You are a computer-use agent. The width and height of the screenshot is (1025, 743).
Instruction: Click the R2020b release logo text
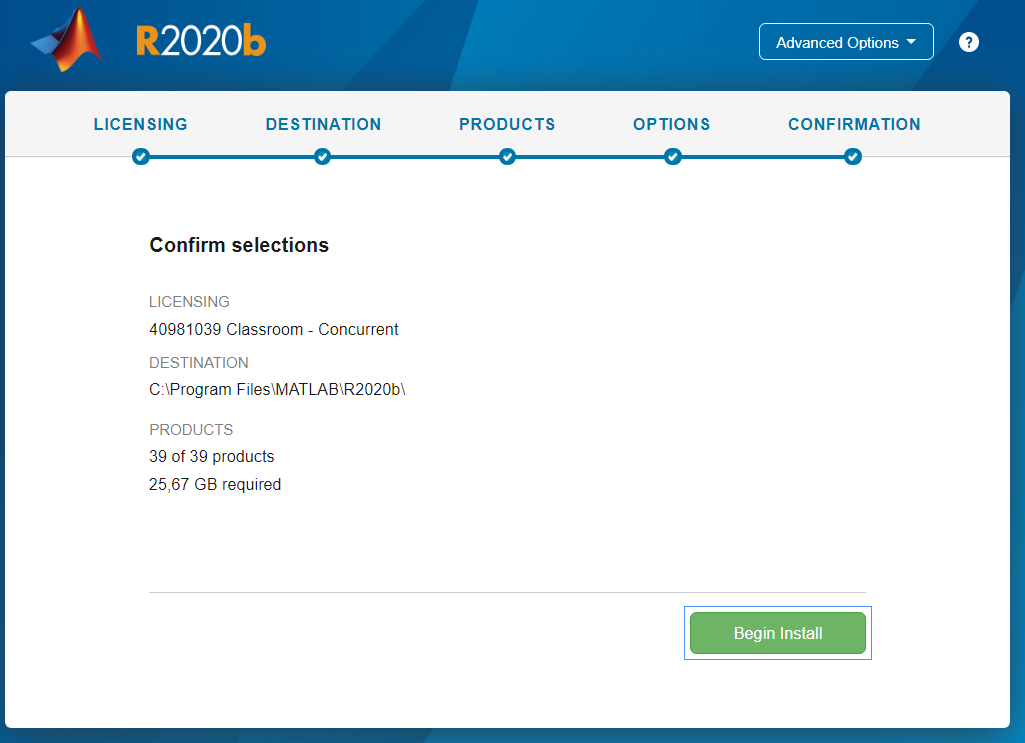[201, 41]
